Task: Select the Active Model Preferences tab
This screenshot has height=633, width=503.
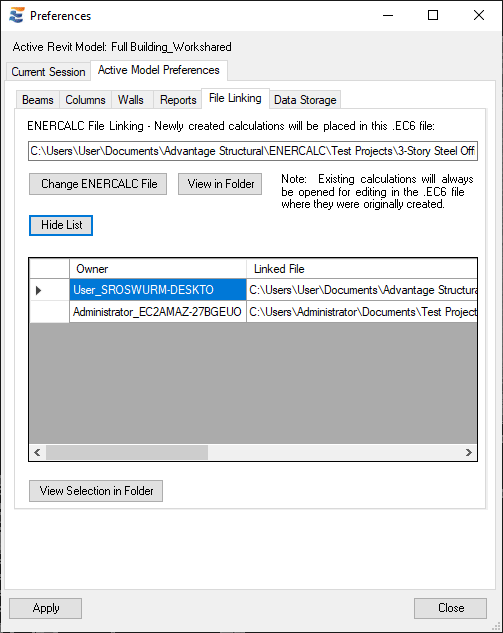Action: (x=159, y=70)
